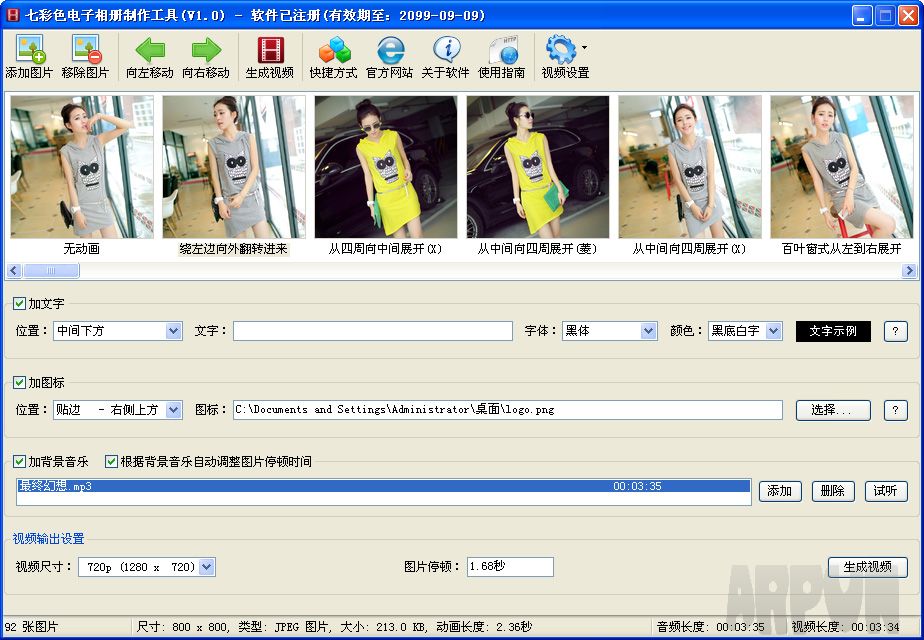Click the black 文字示例 preview swatch

point(833,331)
